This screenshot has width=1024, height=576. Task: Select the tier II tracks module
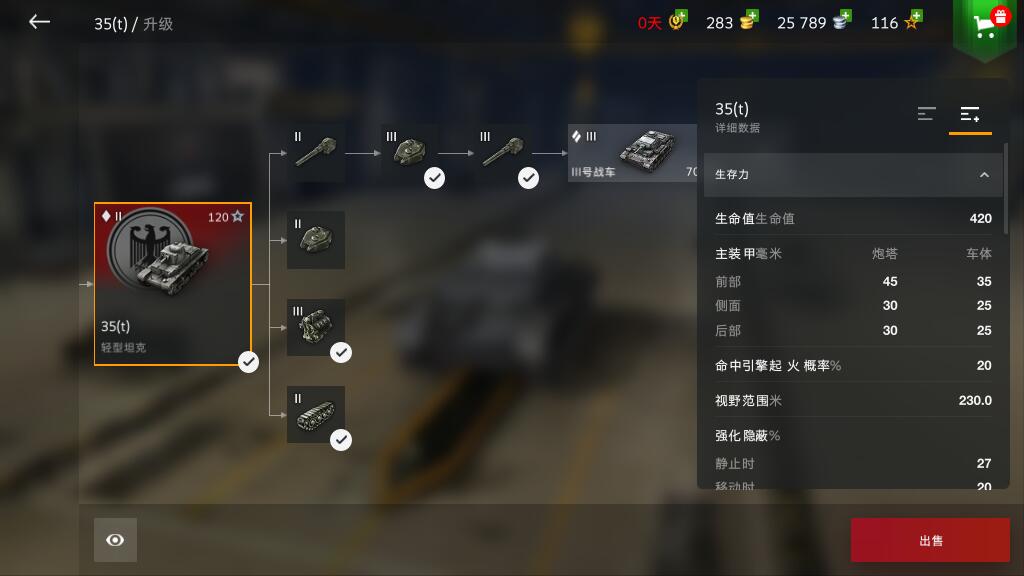[316, 414]
